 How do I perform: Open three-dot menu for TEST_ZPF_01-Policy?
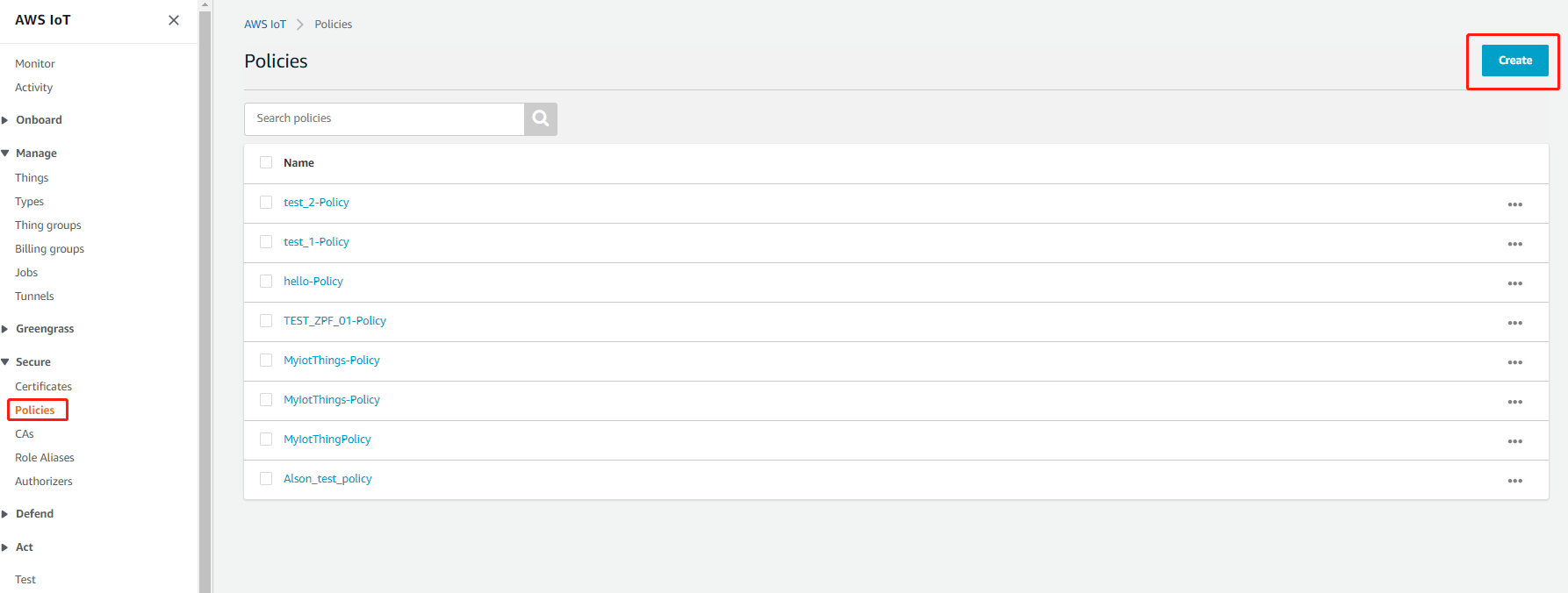pyautogui.click(x=1514, y=323)
